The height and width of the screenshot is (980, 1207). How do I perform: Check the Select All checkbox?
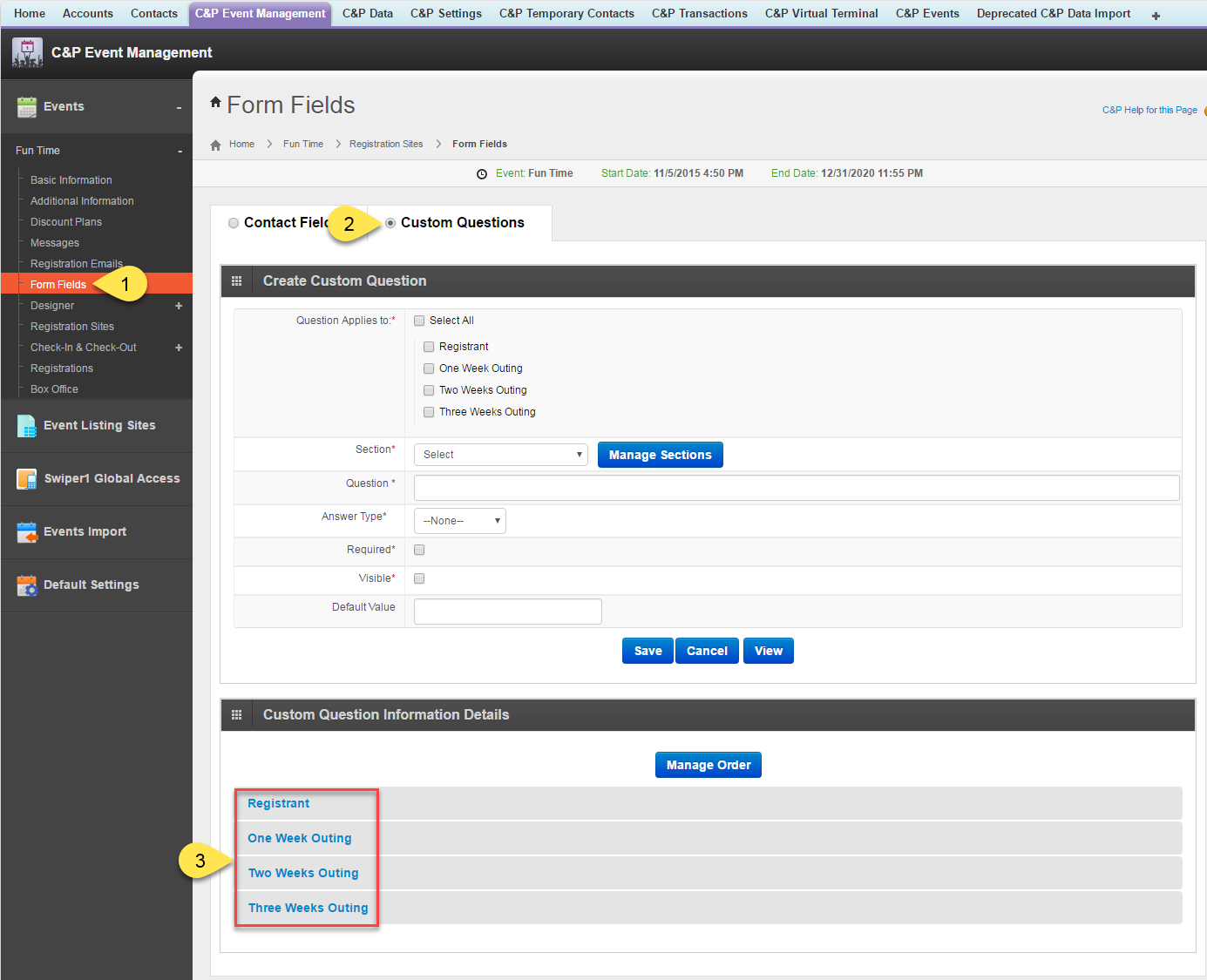[419, 321]
